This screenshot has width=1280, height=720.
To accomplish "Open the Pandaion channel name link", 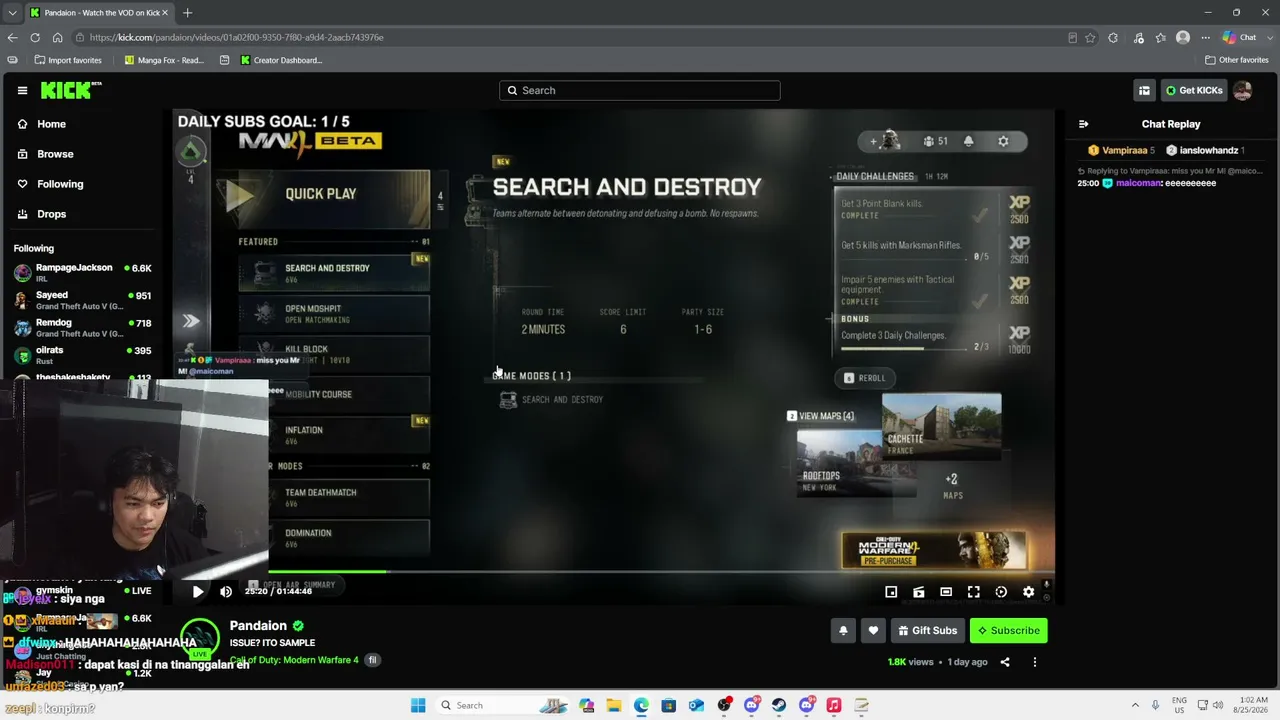I will [258, 626].
